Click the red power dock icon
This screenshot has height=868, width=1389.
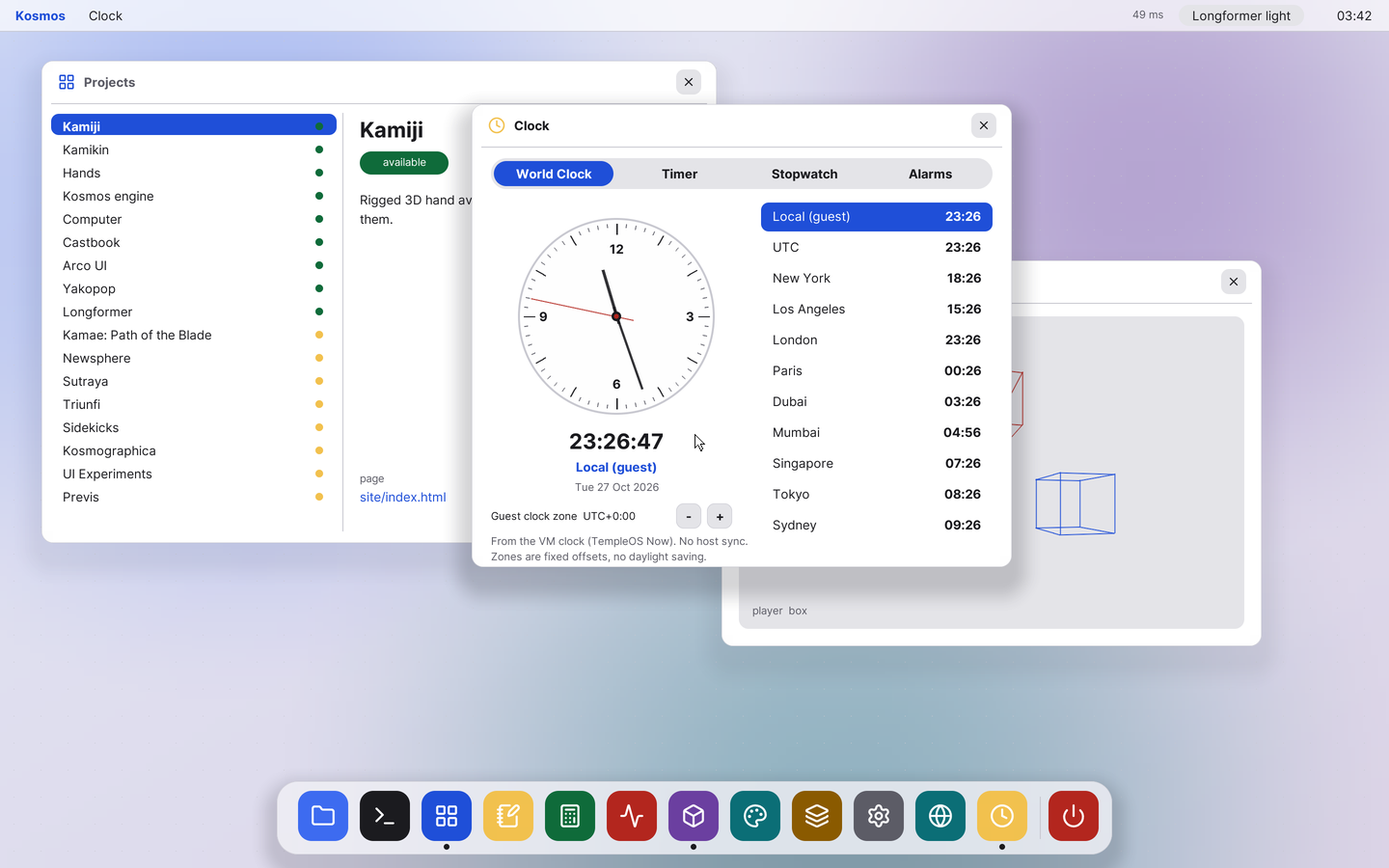click(1074, 816)
